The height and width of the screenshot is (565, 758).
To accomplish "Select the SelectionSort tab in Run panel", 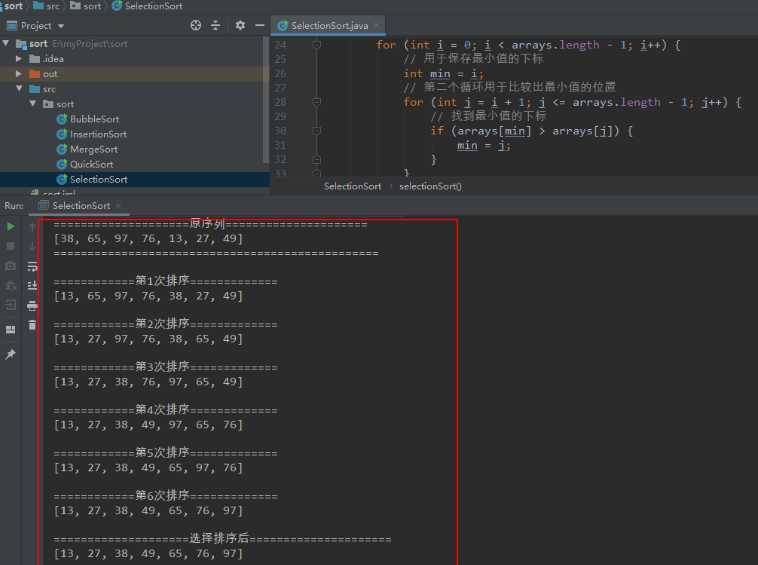I will (x=80, y=205).
